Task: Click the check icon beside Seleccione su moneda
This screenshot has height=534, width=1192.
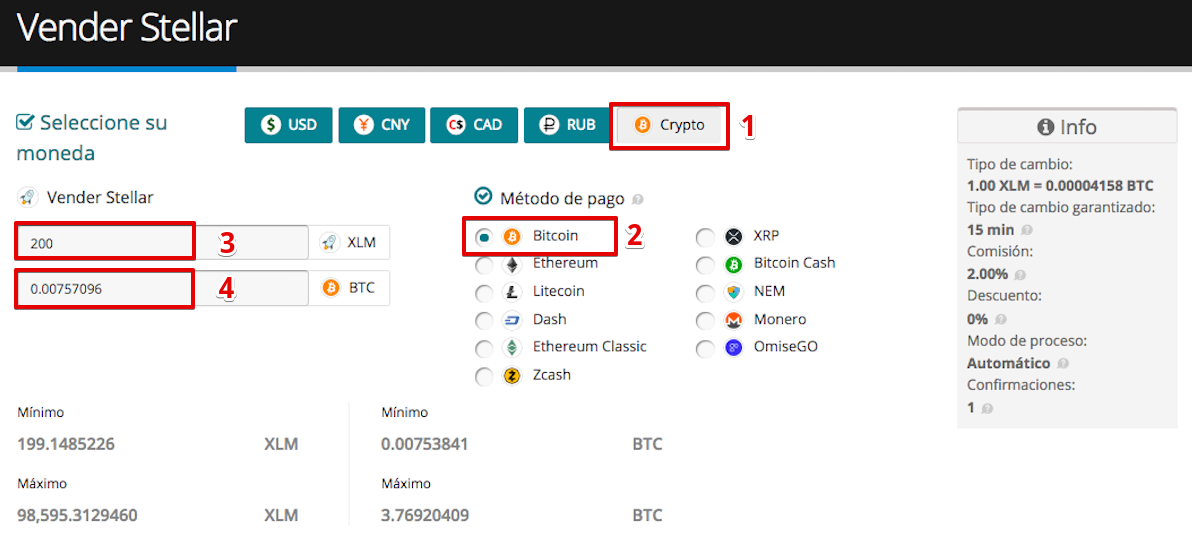Action: [x=25, y=122]
